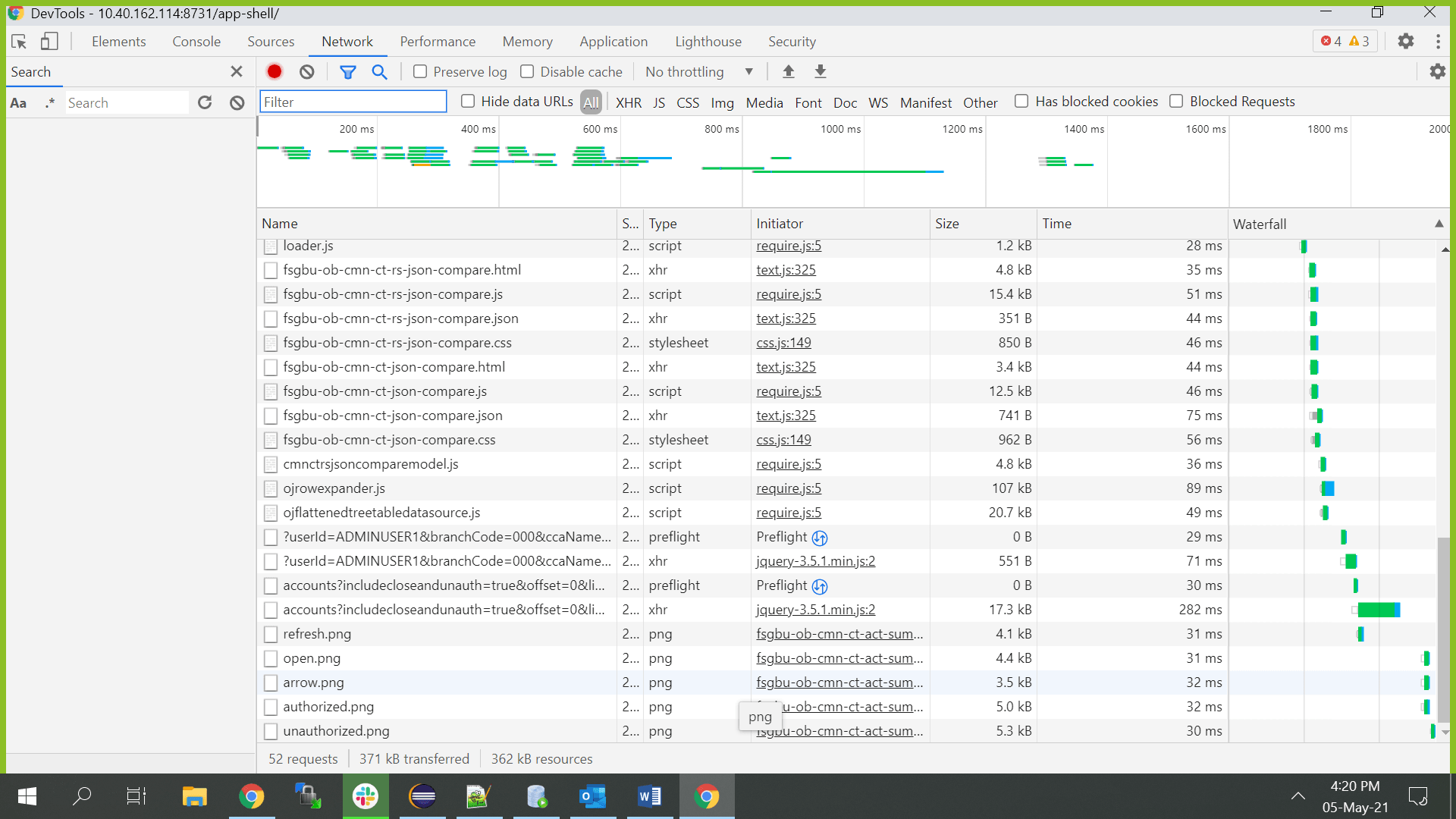The width and height of the screenshot is (1456, 819).
Task: Open the three-dot customize DevTools menu
Action: click(x=1438, y=41)
